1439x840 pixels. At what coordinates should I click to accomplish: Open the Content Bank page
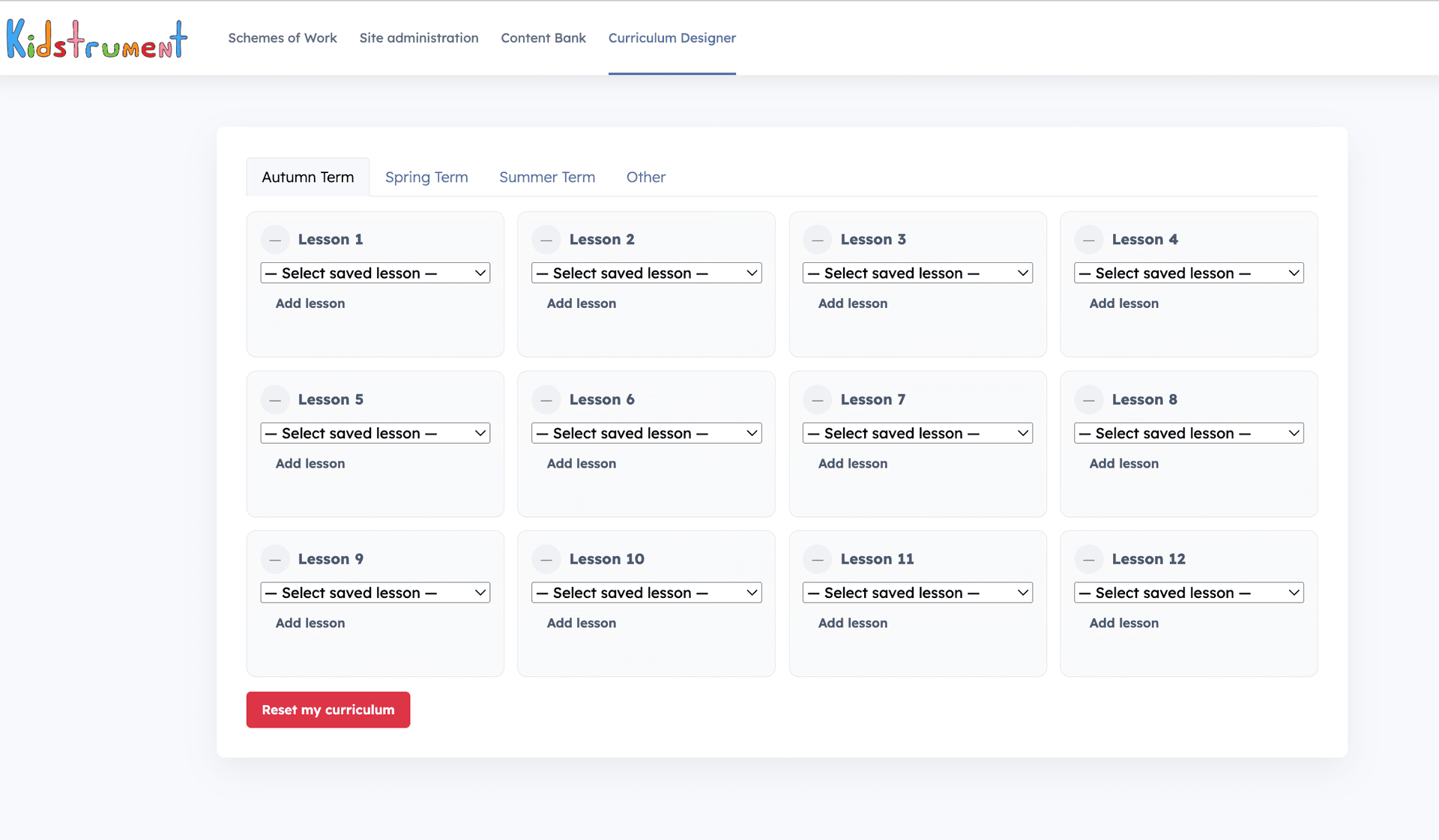[543, 38]
